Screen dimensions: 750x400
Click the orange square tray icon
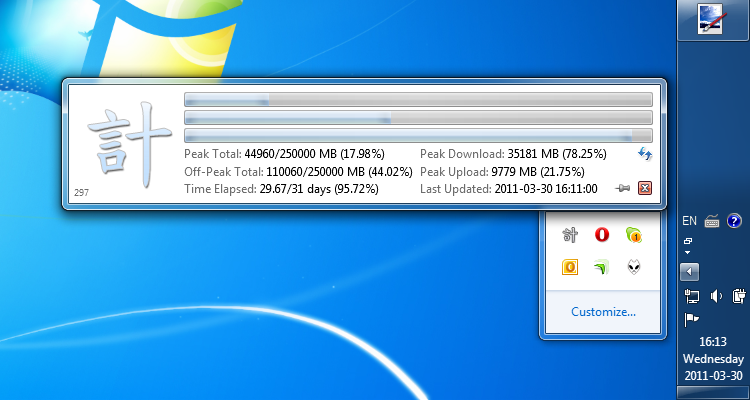pos(570,267)
